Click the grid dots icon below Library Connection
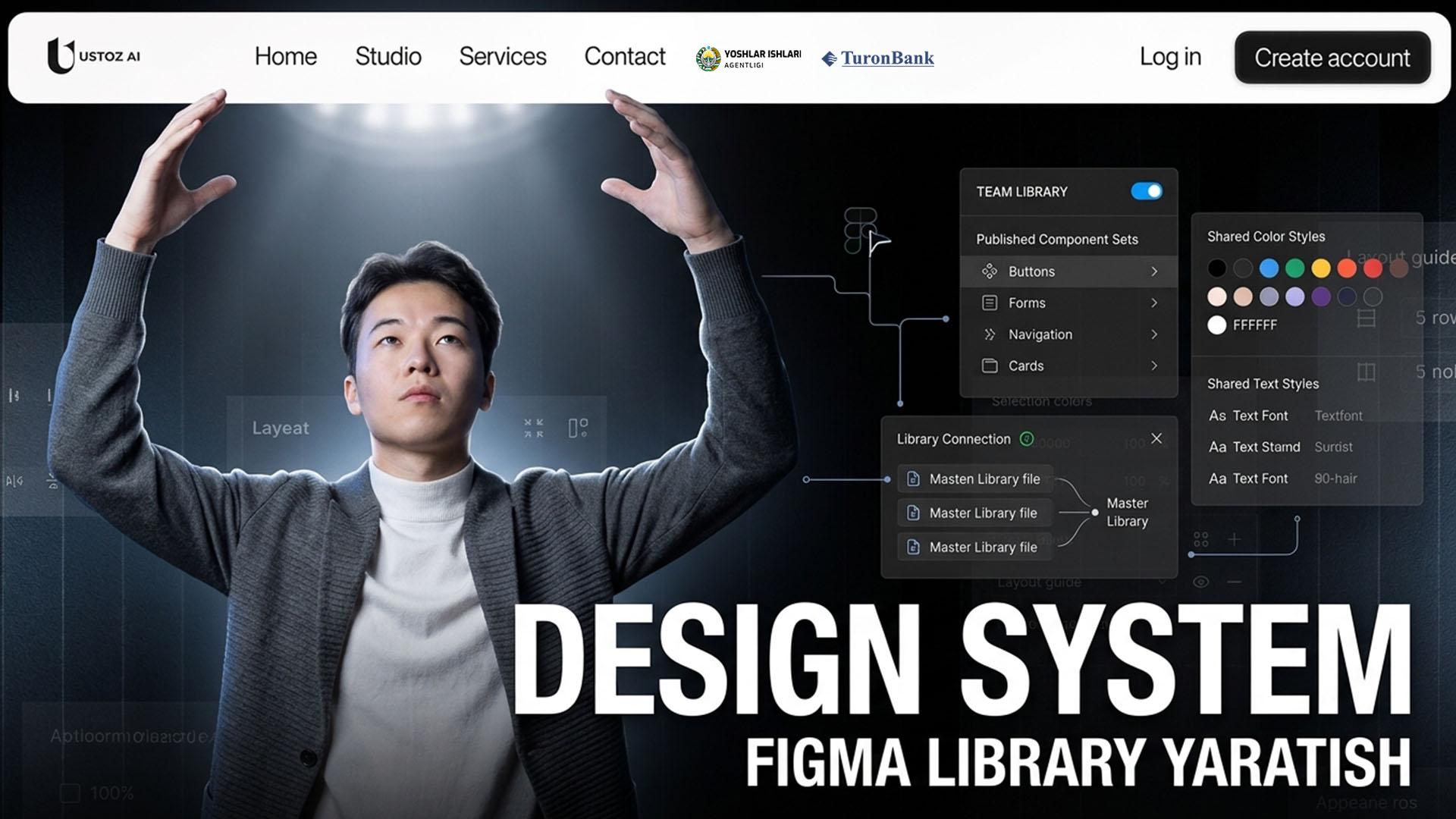The height and width of the screenshot is (819, 1456). 1201,539
